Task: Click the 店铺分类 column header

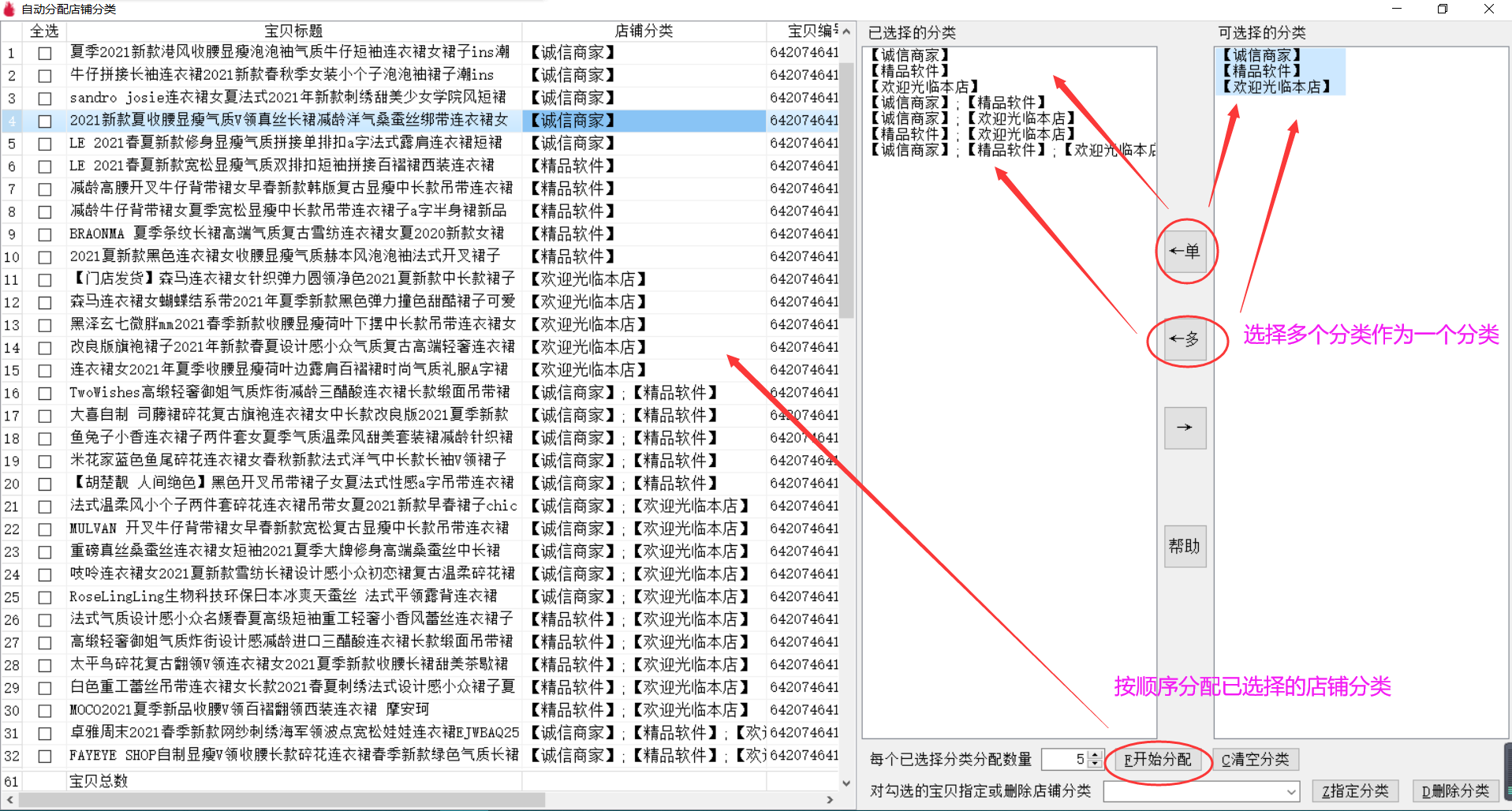Action: [x=644, y=31]
